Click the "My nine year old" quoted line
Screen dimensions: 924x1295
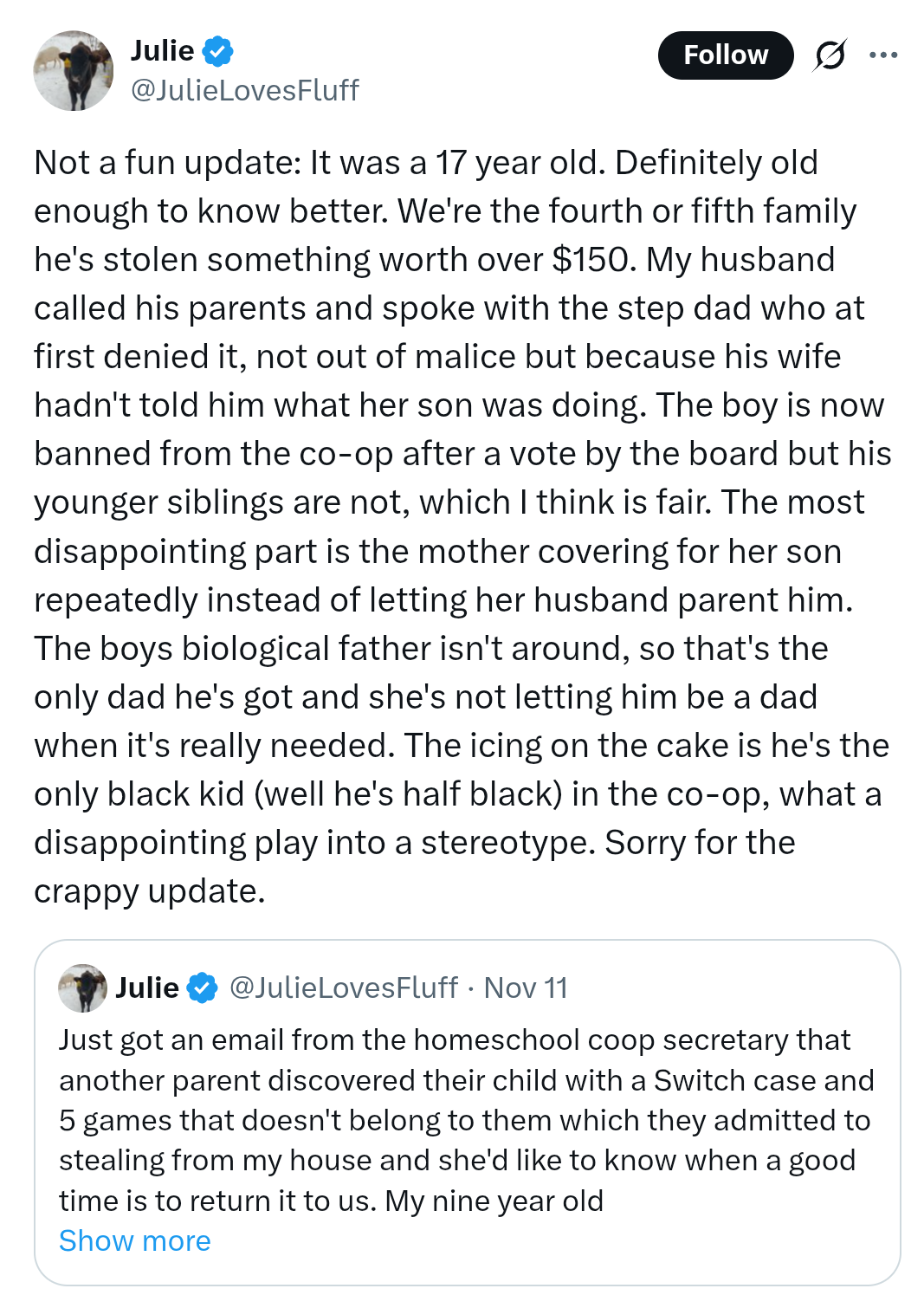click(494, 1201)
